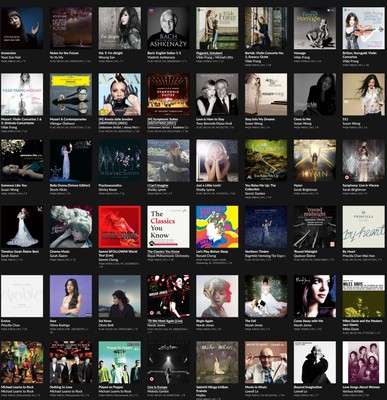Open The Classics You Know cover art
The width and height of the screenshot is (387, 400).
pos(168,227)
